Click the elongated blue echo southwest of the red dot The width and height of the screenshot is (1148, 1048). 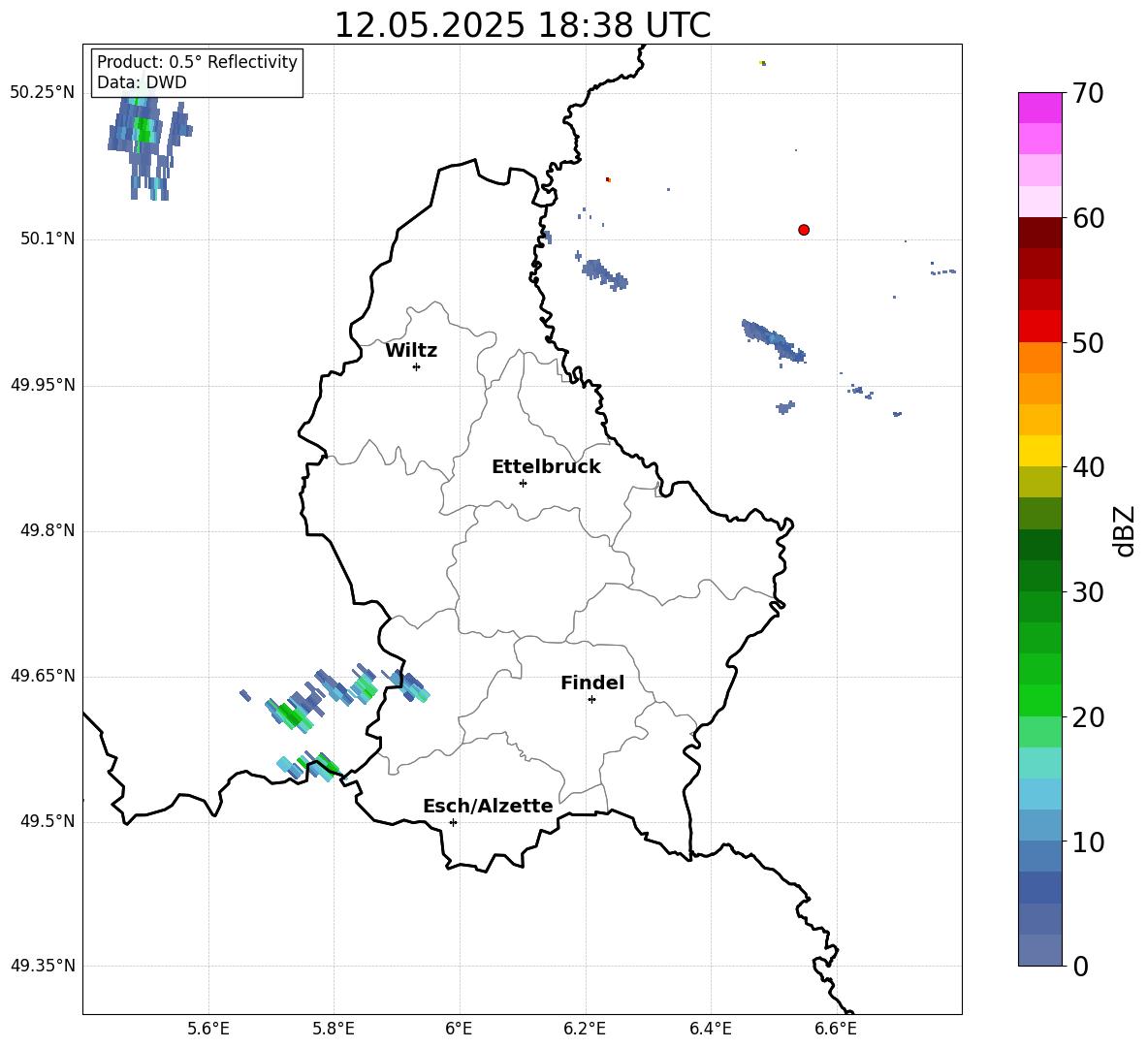[774, 341]
